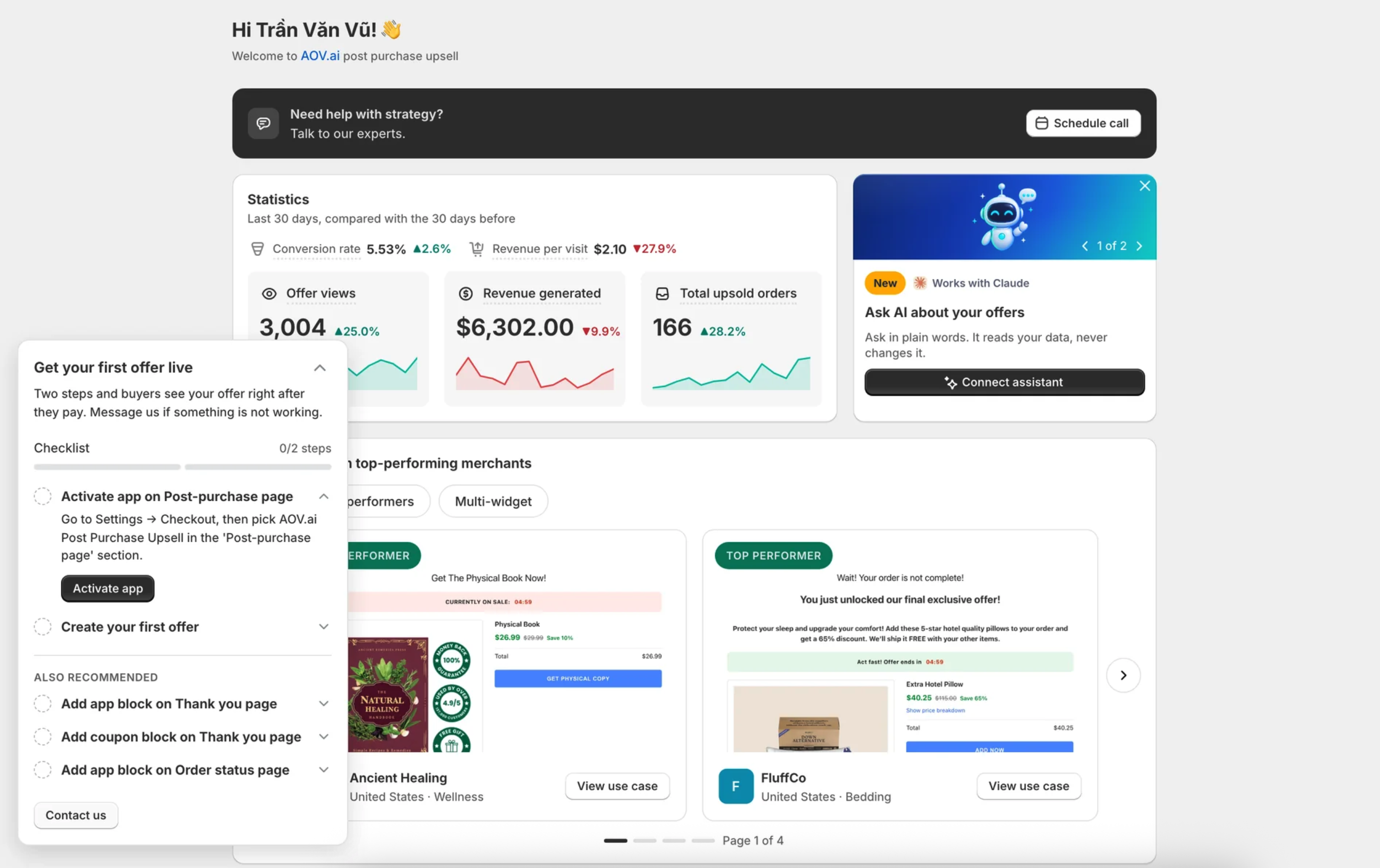Go to previous promo slide arrow

(1084, 246)
